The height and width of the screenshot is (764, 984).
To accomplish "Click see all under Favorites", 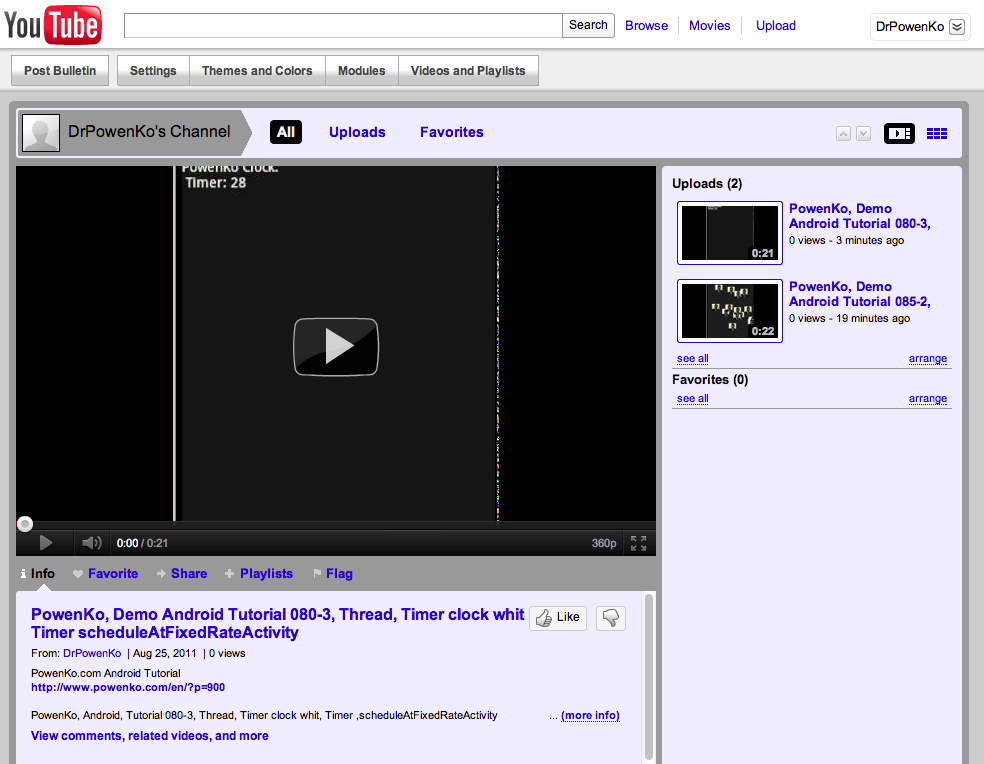I will coord(693,399).
